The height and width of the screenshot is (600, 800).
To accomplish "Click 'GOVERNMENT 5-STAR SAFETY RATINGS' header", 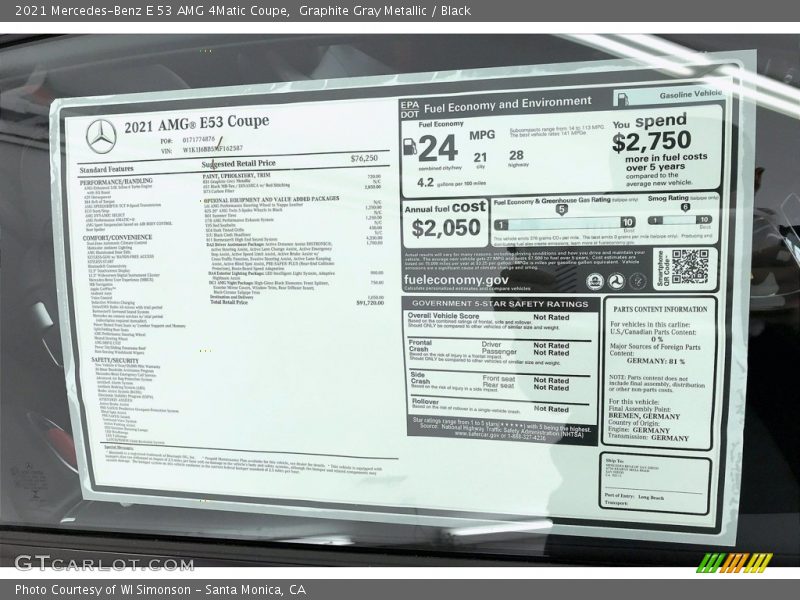I will click(x=500, y=304).
